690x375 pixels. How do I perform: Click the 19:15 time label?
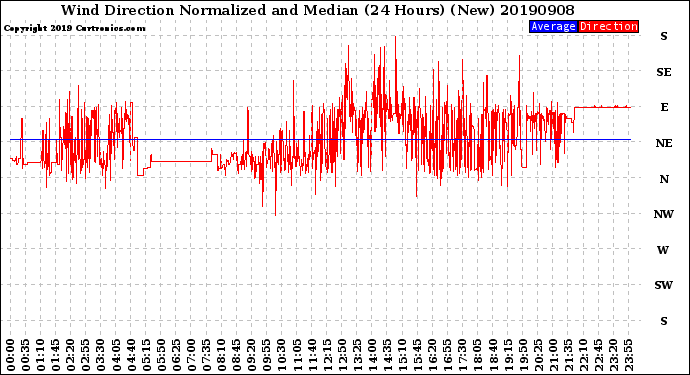(508, 355)
